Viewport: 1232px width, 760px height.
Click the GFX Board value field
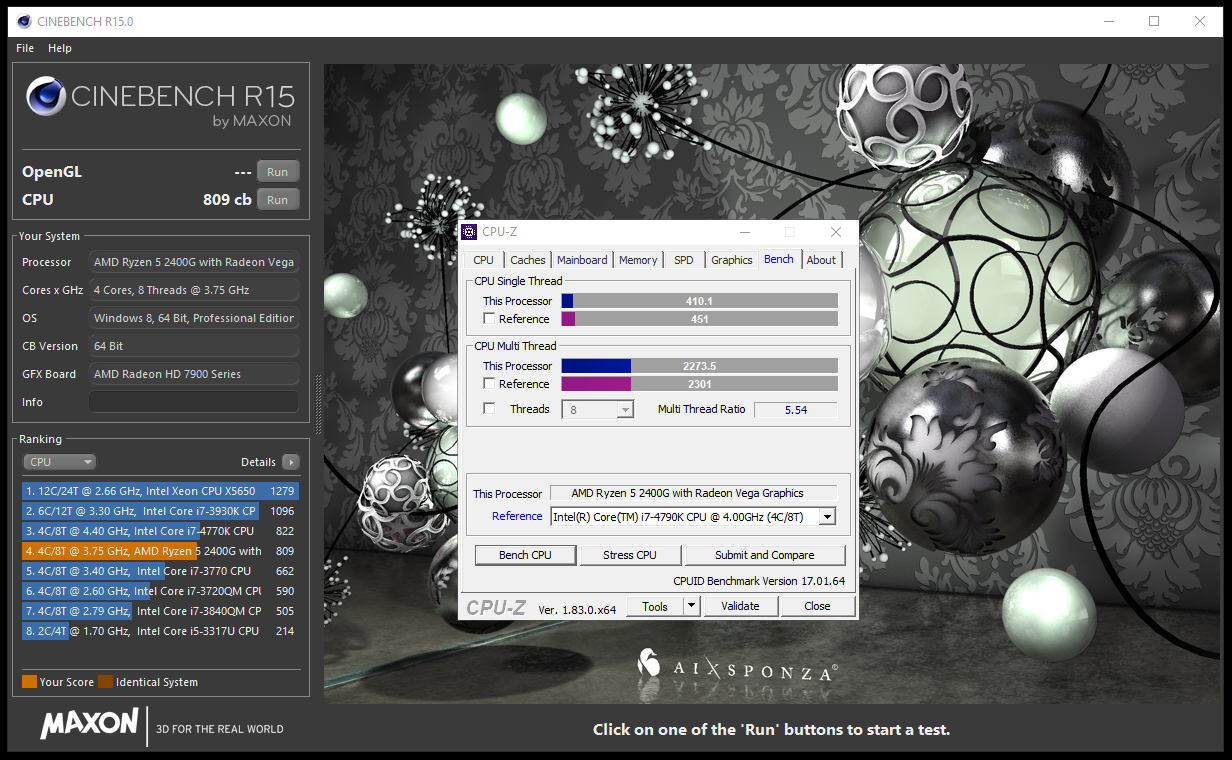[194, 374]
